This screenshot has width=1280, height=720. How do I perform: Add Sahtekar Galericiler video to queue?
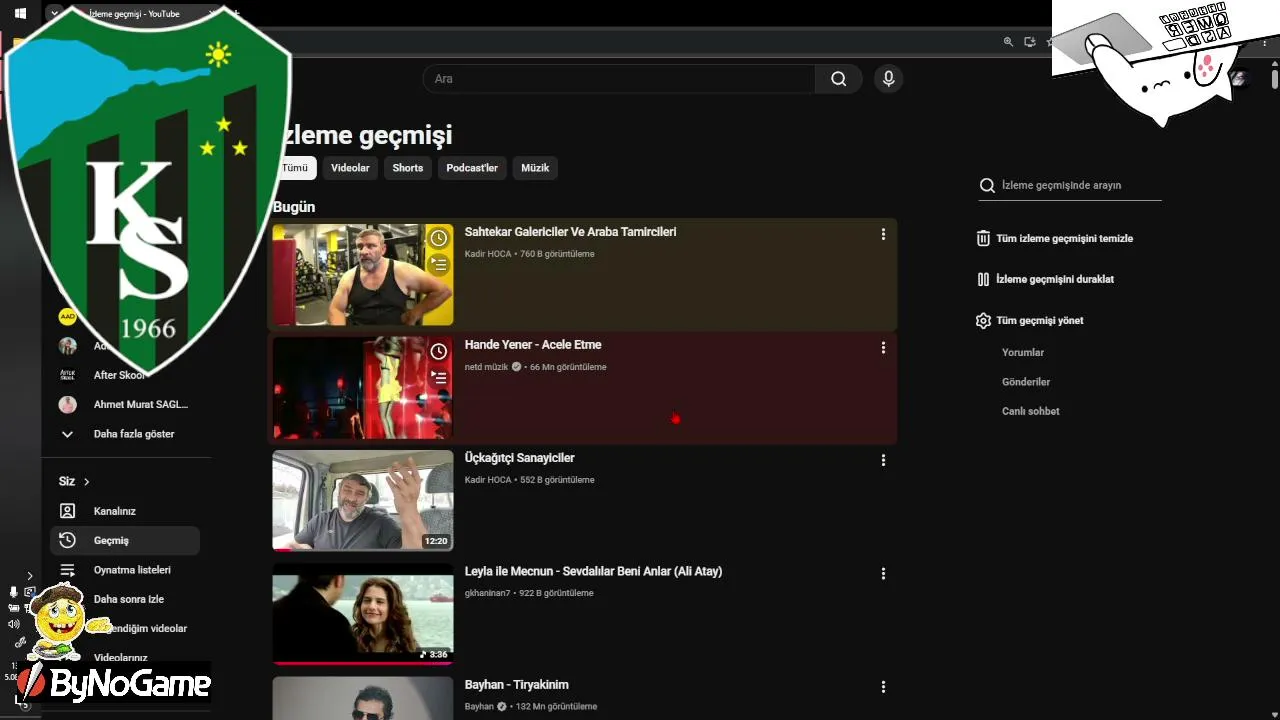pos(438,264)
